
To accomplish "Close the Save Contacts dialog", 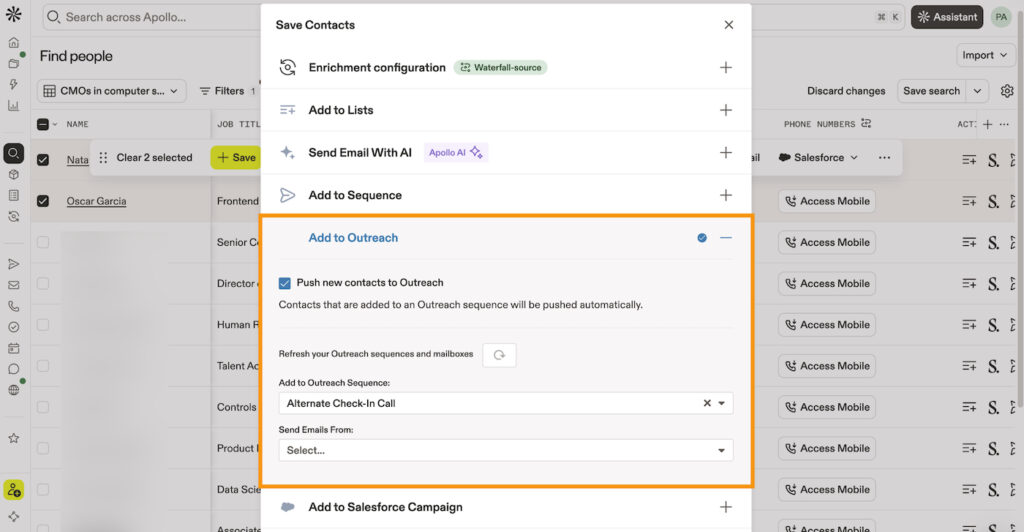I will click(729, 25).
